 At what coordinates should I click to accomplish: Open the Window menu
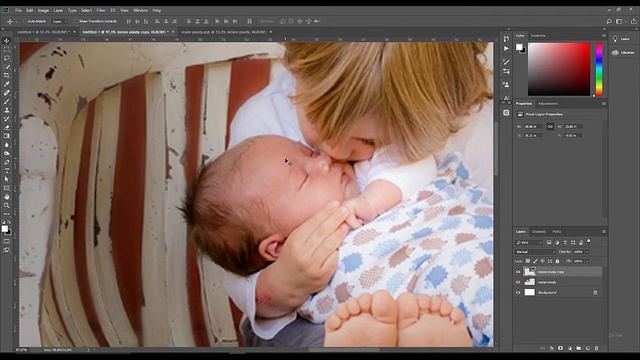point(141,10)
